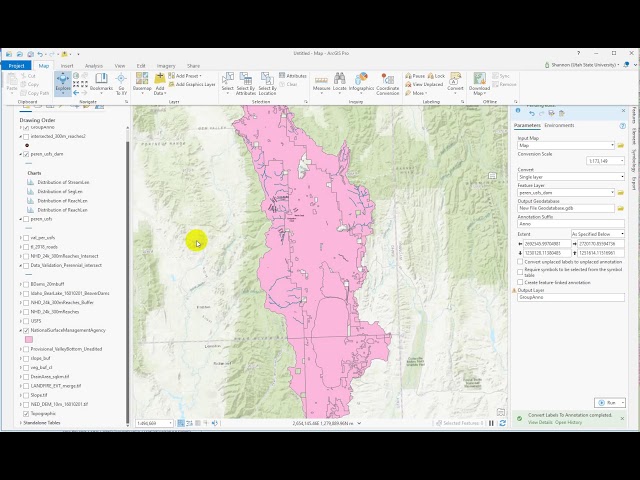Screen dimensions: 640x480
Task: Browse for Input Map folder icon
Action: tap(621, 145)
